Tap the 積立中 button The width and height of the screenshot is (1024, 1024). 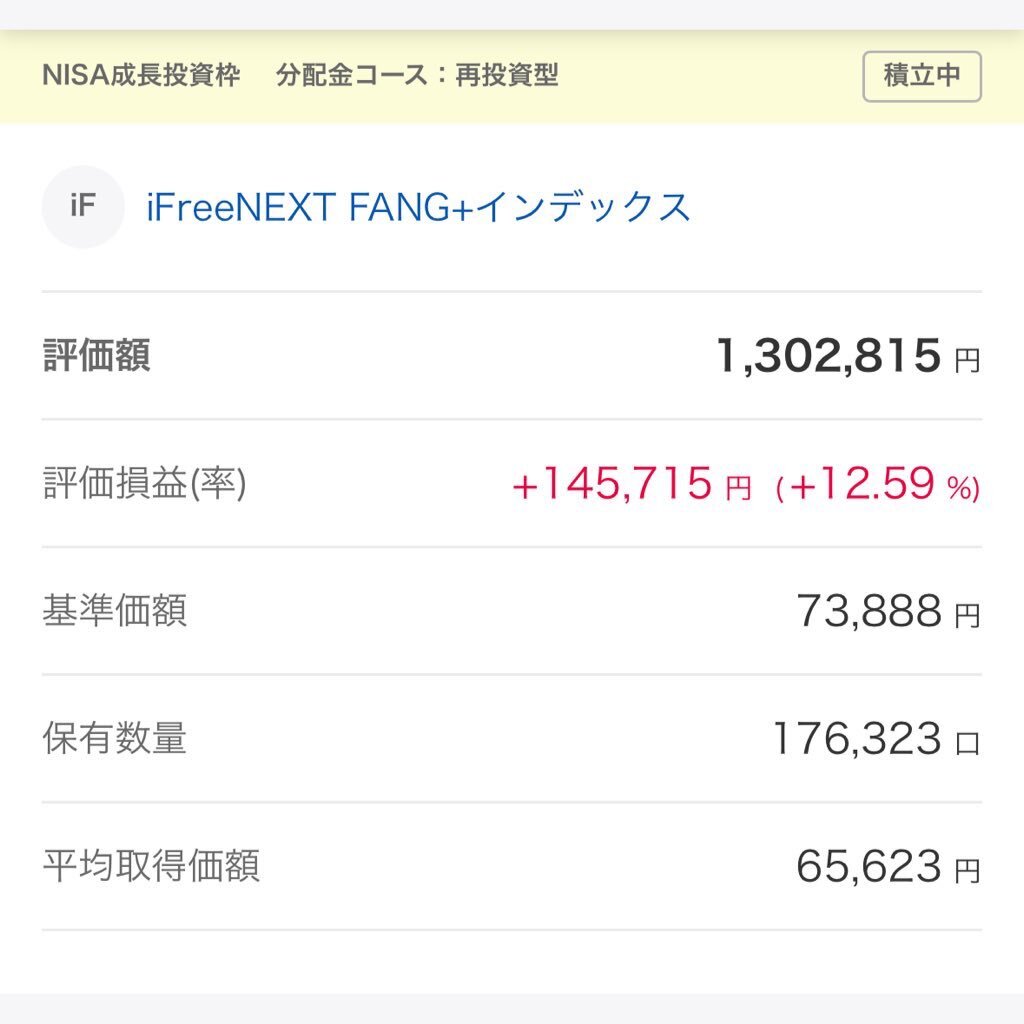point(921,76)
